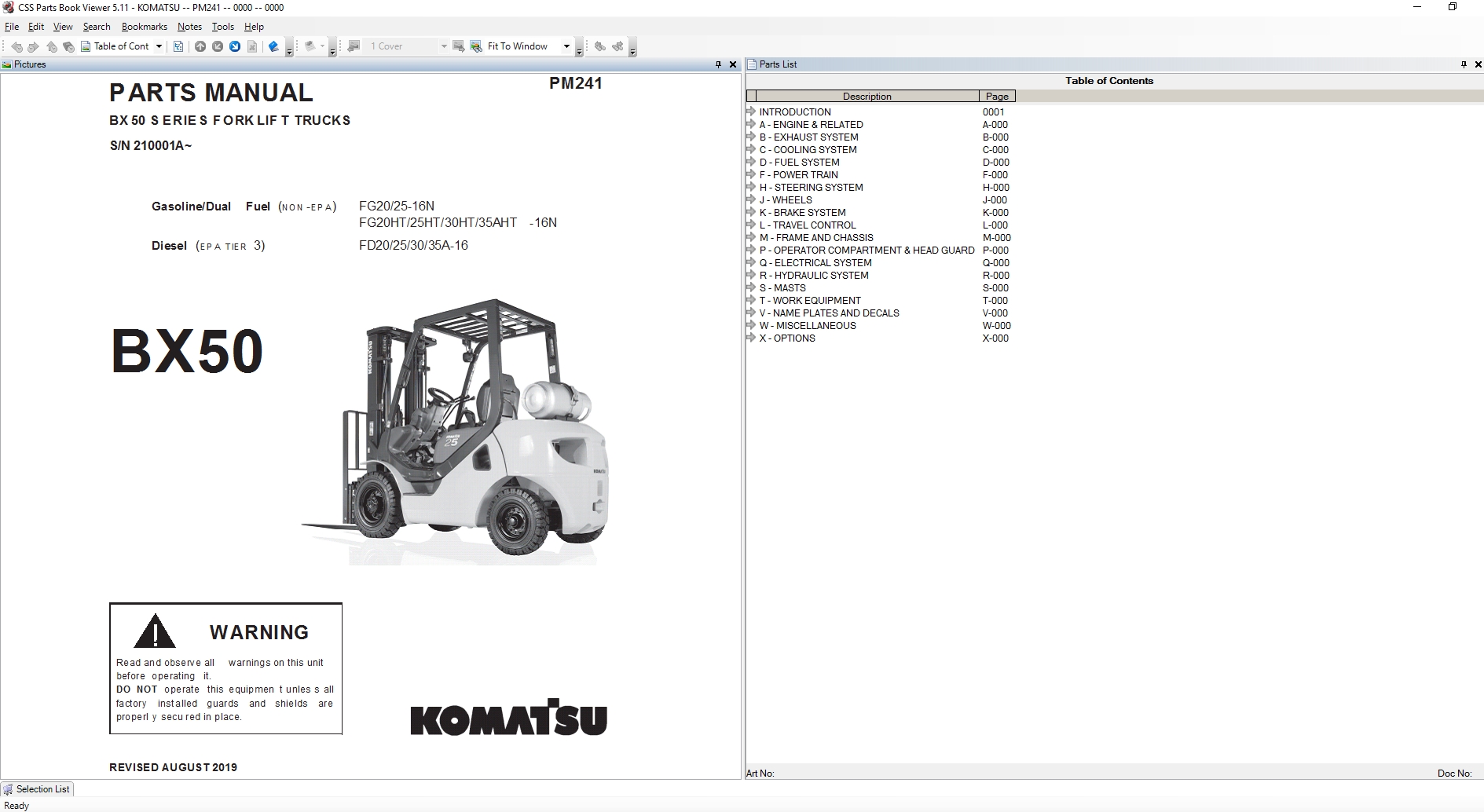The image size is (1484, 812).
Task: Open the View menu
Action: [x=63, y=27]
